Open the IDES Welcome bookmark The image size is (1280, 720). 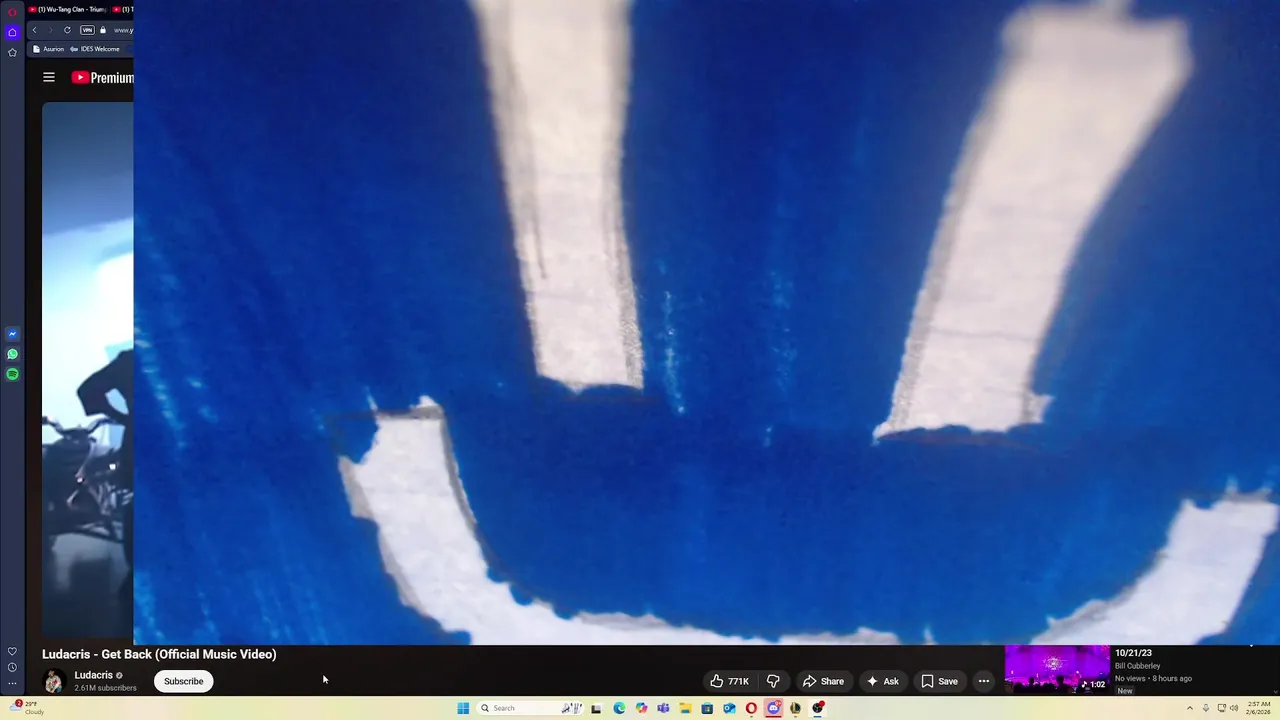(x=95, y=49)
